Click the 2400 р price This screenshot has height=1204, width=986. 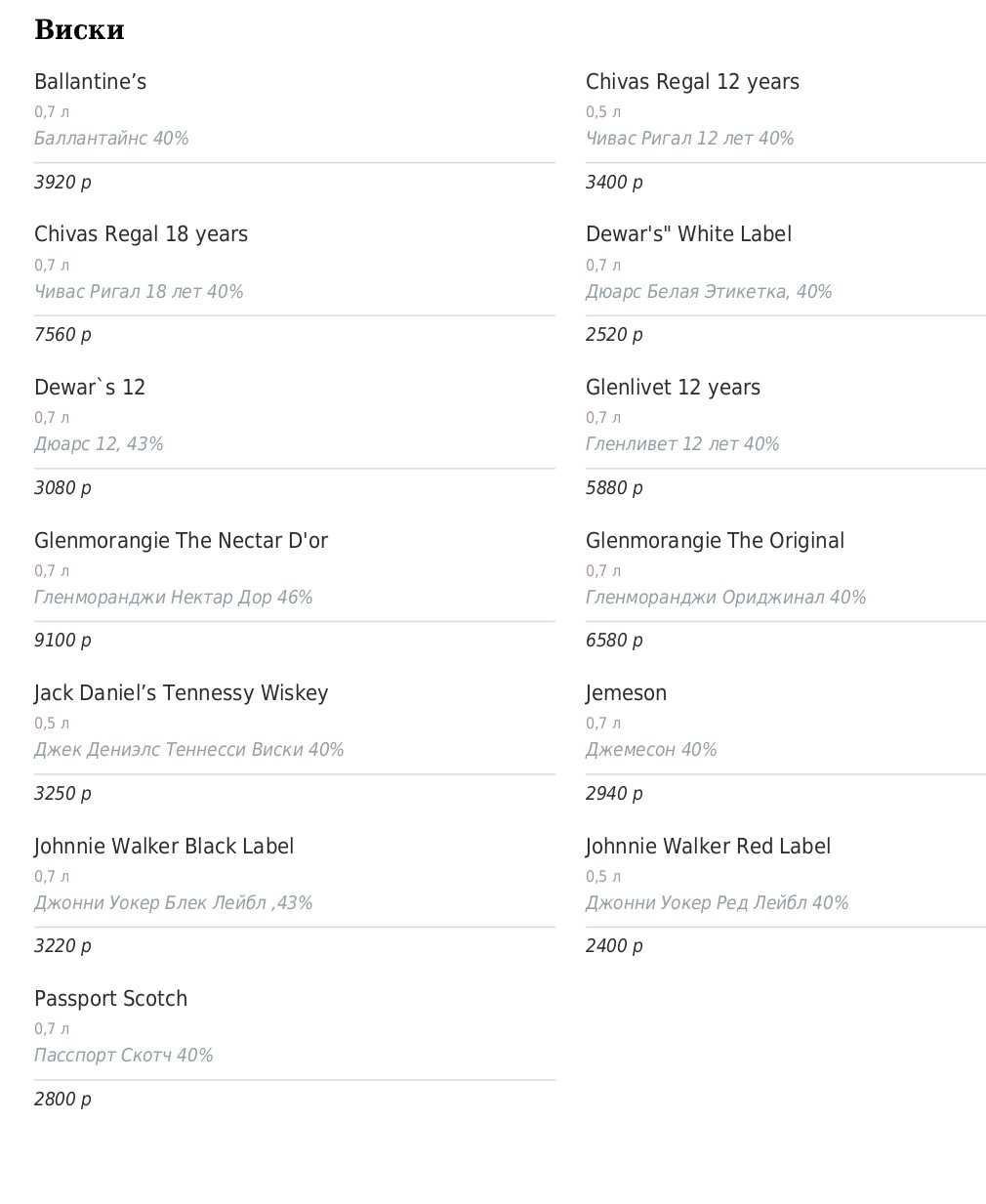[614, 946]
